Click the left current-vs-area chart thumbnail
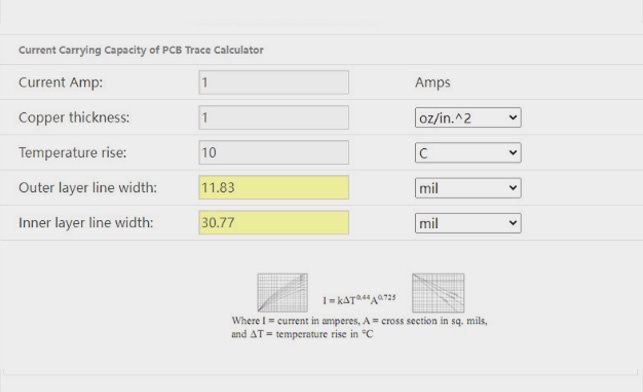Image resolution: width=643 pixels, height=392 pixels. [283, 293]
